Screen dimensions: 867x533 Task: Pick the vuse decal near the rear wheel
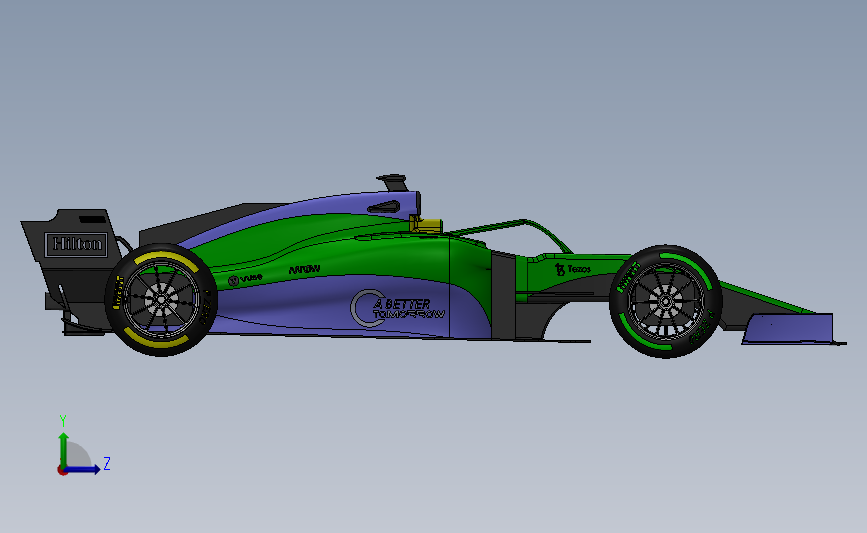click(x=245, y=279)
